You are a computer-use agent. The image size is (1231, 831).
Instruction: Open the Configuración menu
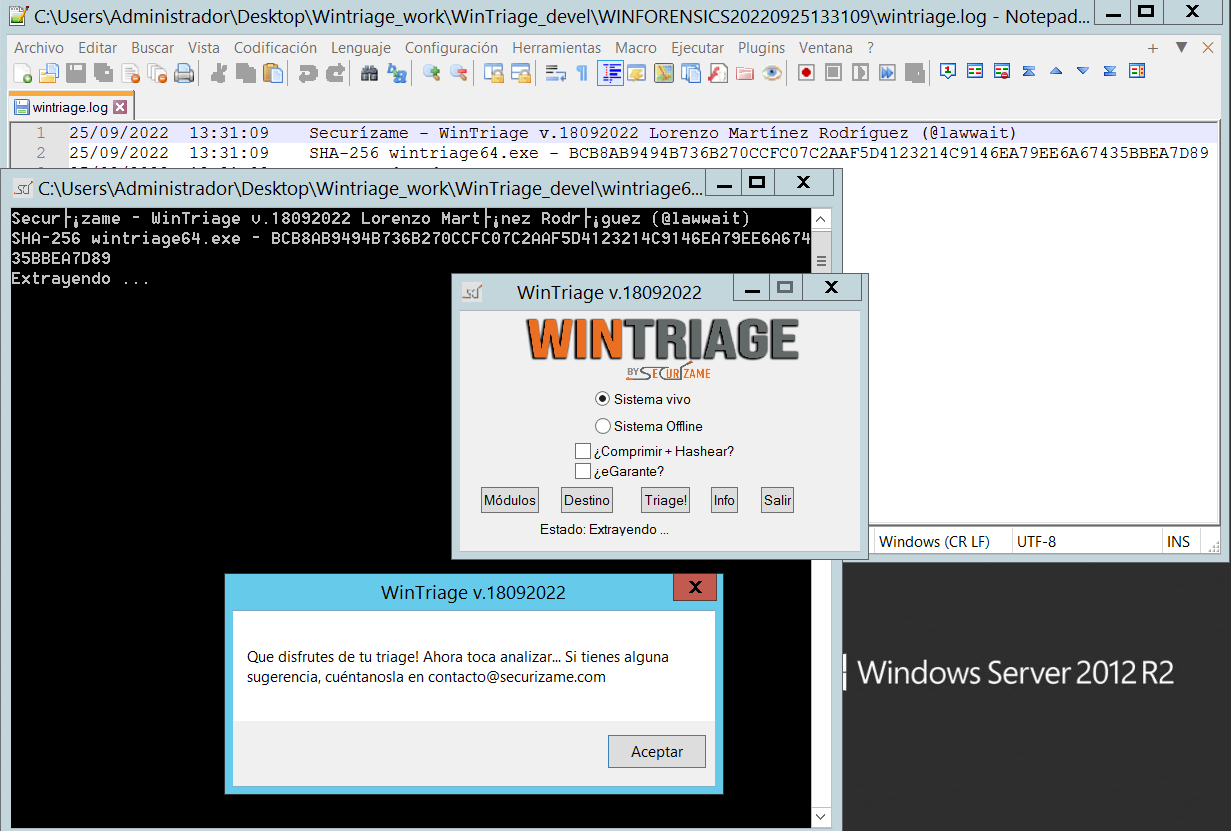[451, 48]
